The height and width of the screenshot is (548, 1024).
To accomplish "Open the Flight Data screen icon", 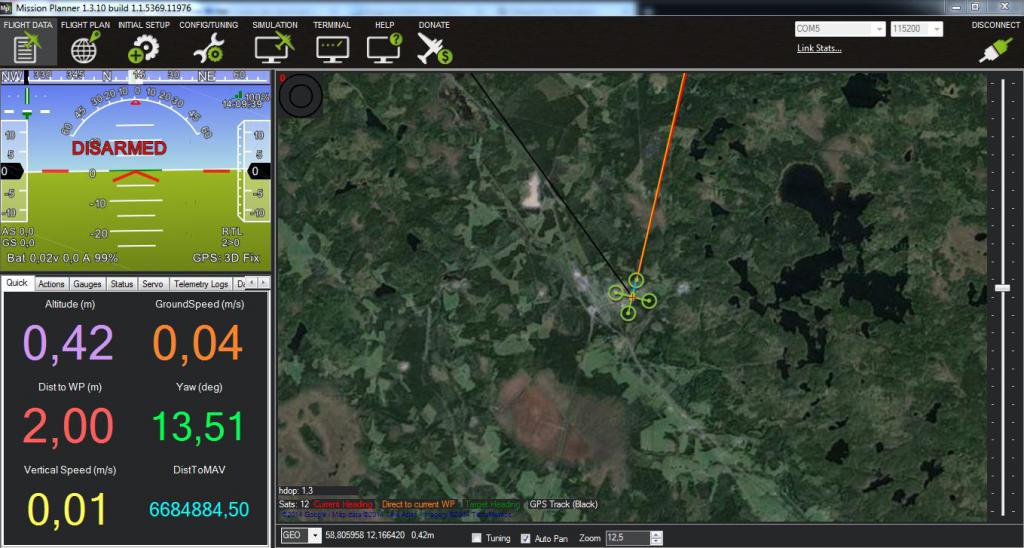I will (27, 48).
